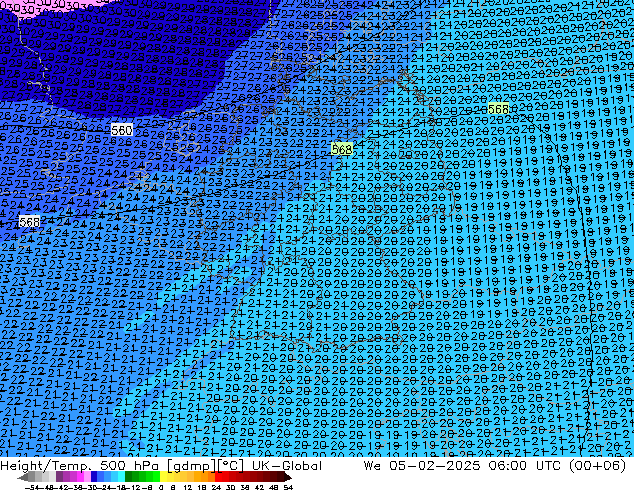634x490 pixels.
Task: Click the 560 contour label on the map
Action: pyautogui.click(x=122, y=130)
